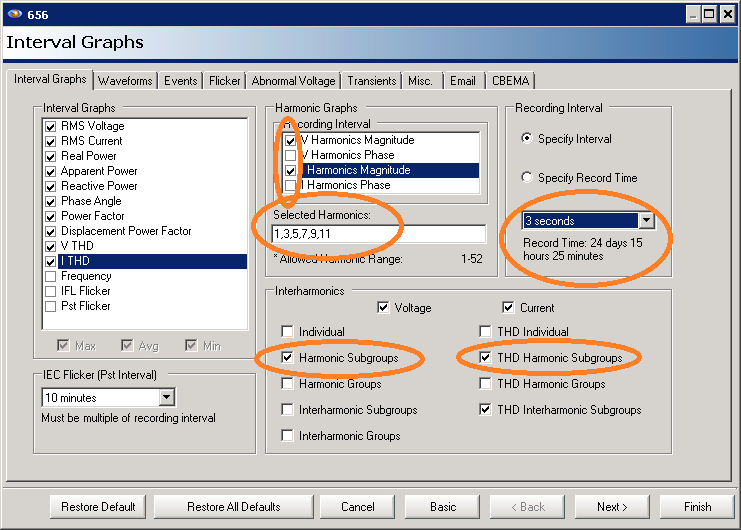This screenshot has height=530, width=741.
Task: Enable THD Harmonic Groups checkbox
Action: (486, 383)
